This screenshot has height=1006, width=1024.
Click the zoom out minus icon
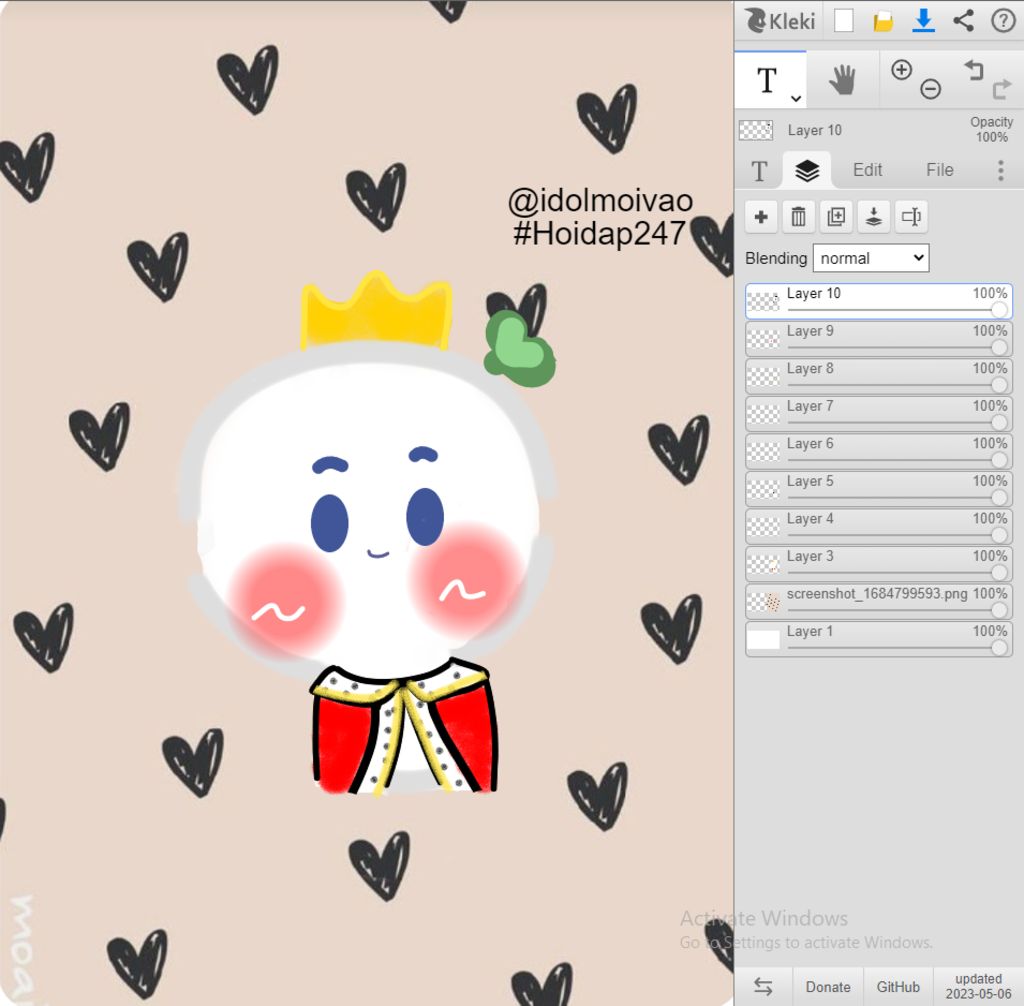(x=931, y=90)
